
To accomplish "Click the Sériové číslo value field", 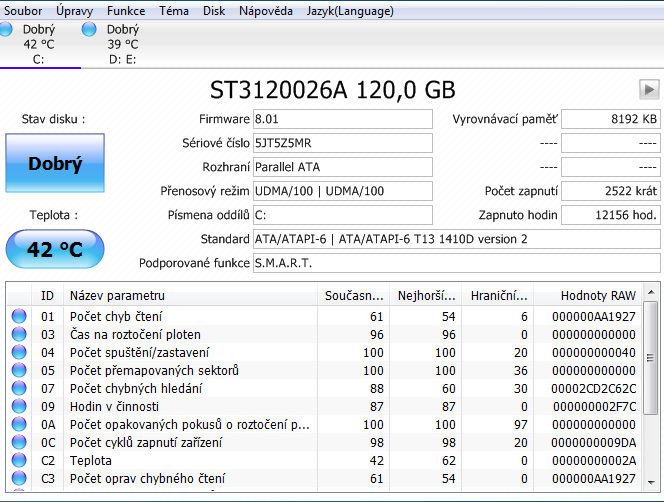I will point(343,143).
